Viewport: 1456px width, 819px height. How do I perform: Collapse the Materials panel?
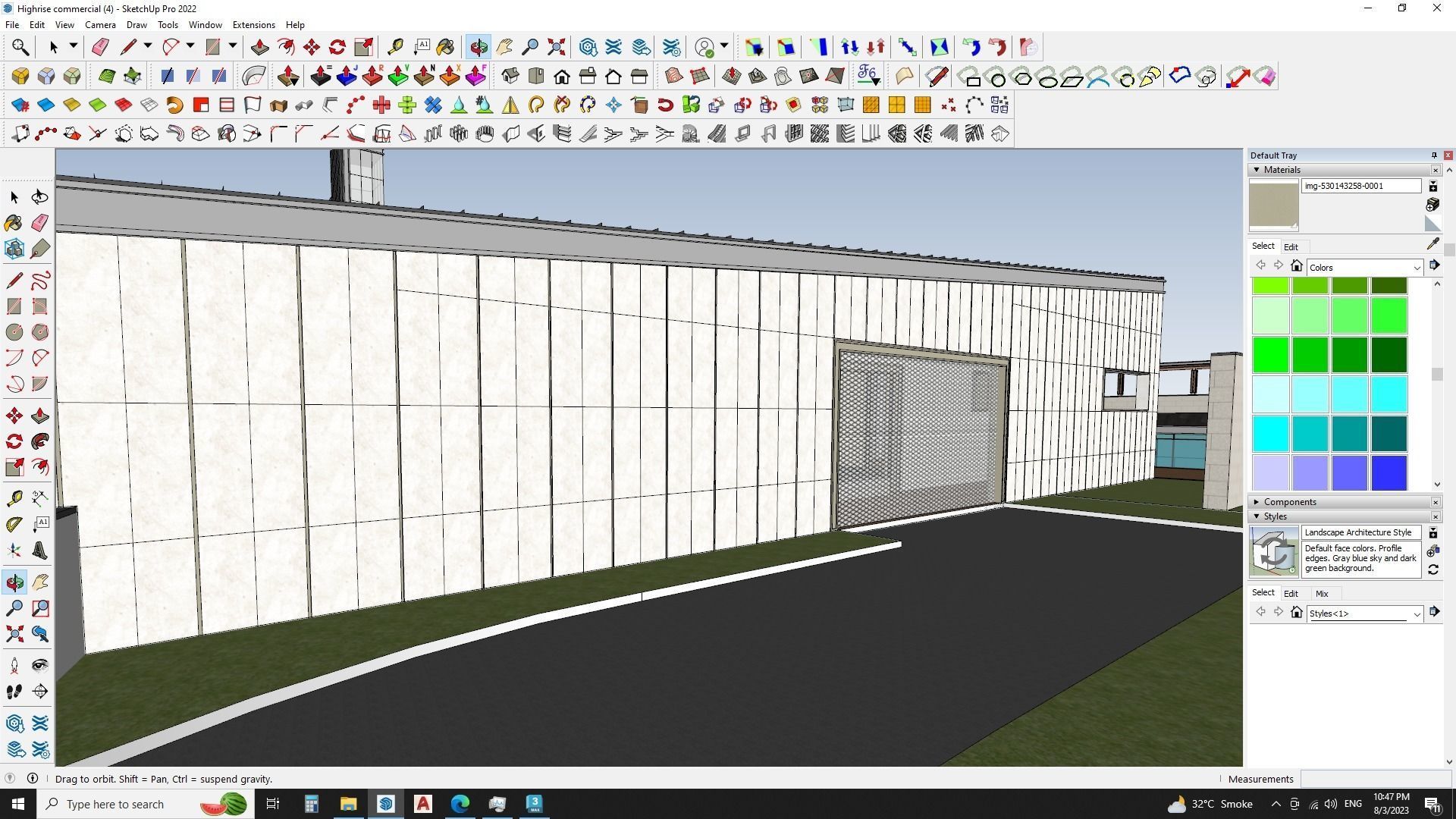[1257, 170]
